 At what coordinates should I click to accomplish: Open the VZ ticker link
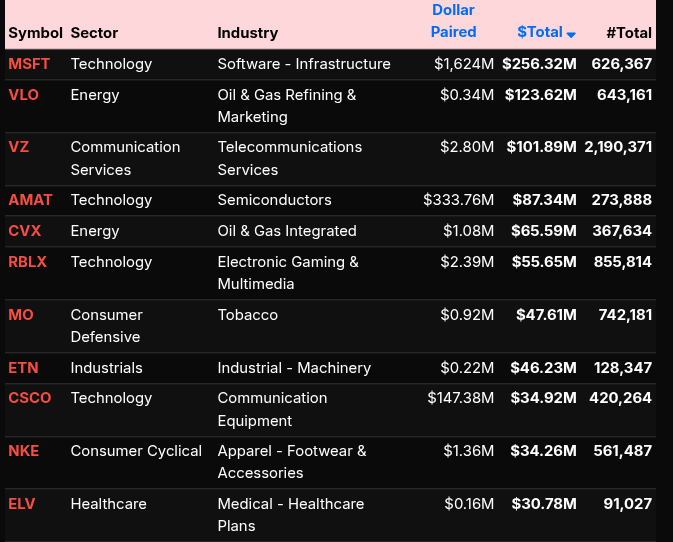[x=19, y=147]
